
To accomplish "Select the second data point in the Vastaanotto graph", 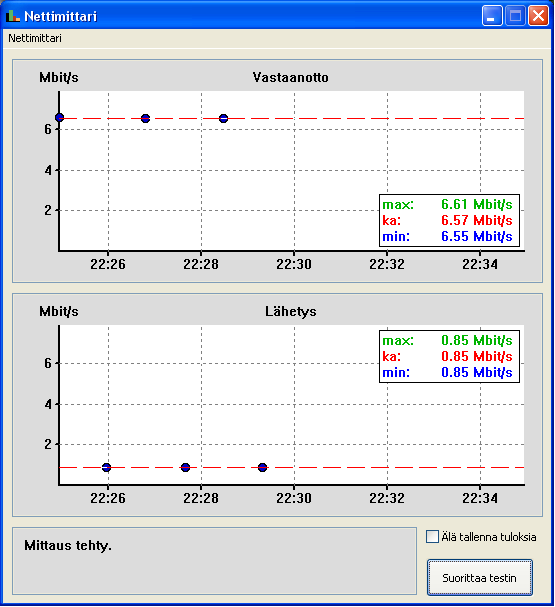I will [145, 118].
